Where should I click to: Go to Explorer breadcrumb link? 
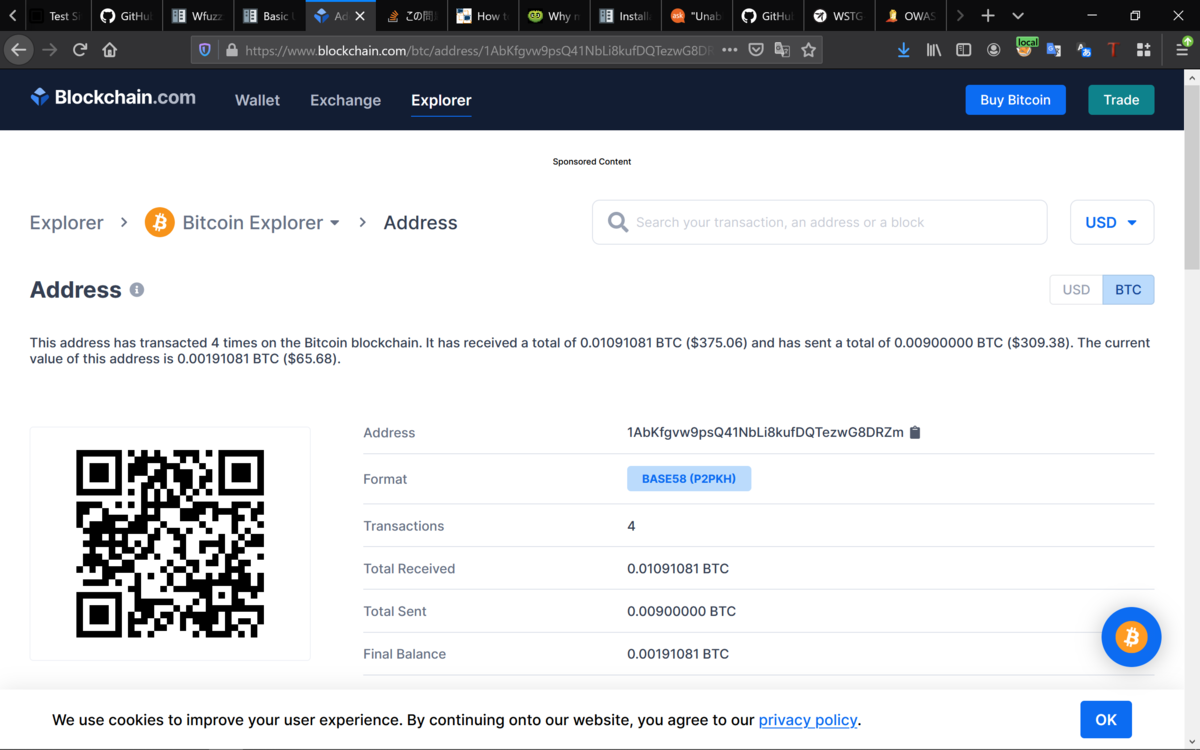(x=67, y=222)
